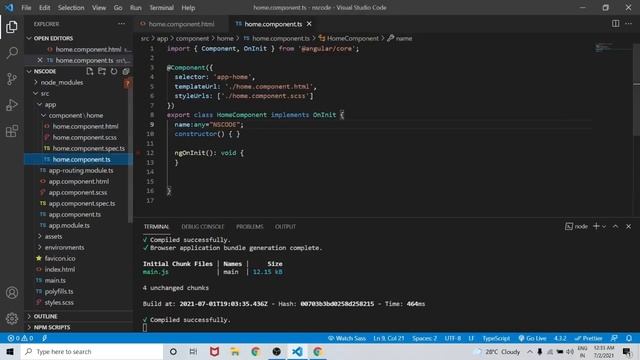Open Source Control view

12,79
